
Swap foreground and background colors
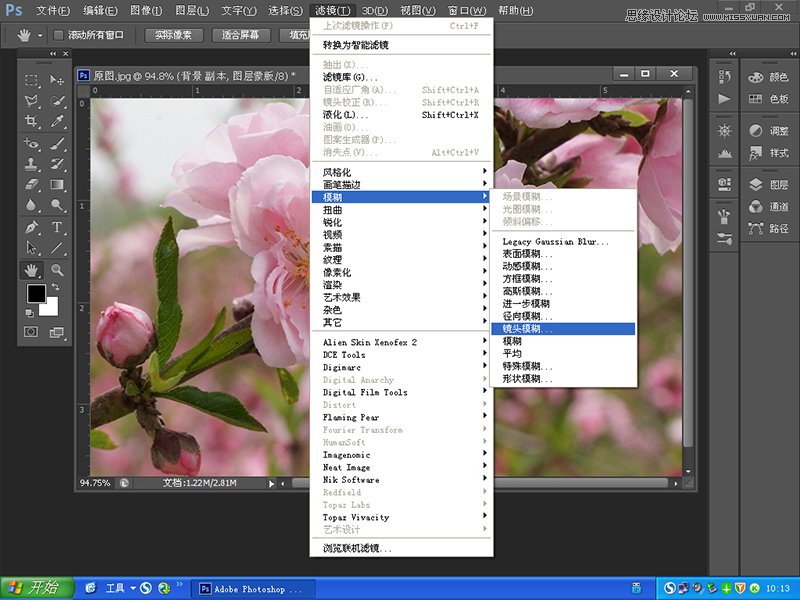(56, 287)
